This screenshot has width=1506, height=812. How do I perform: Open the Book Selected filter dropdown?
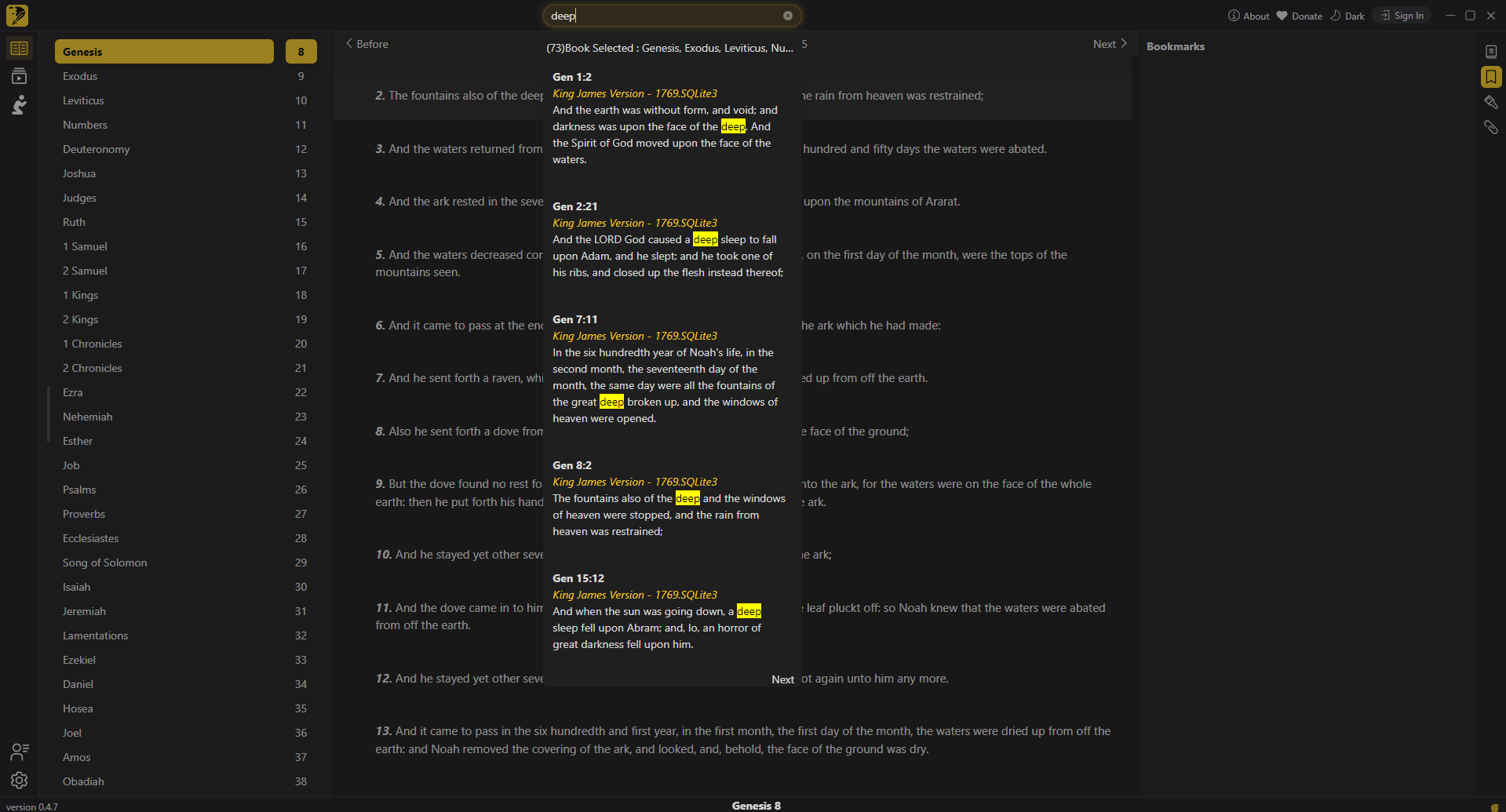[670, 48]
